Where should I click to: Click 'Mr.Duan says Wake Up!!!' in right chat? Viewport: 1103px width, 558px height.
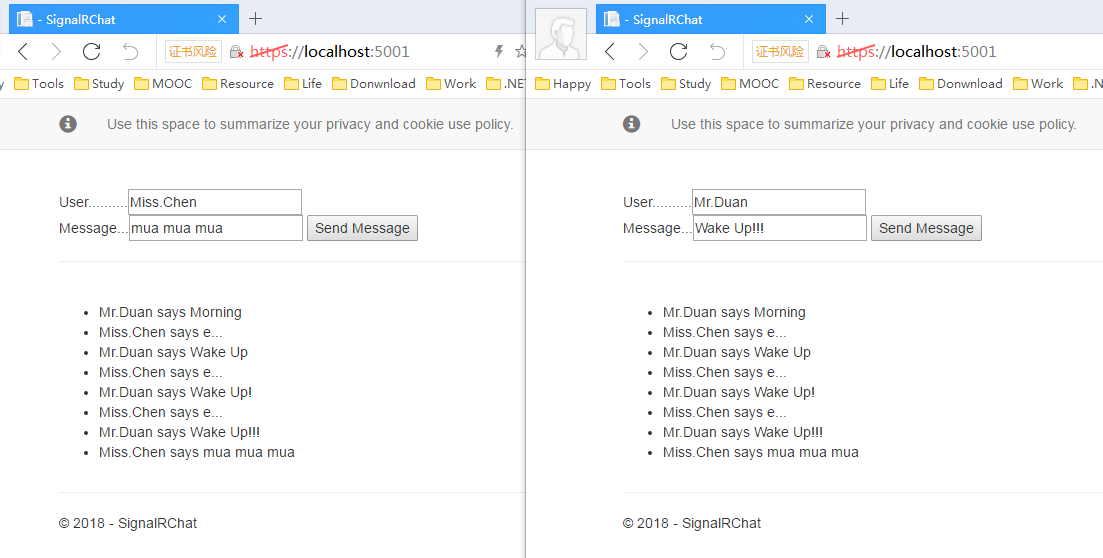tap(743, 432)
